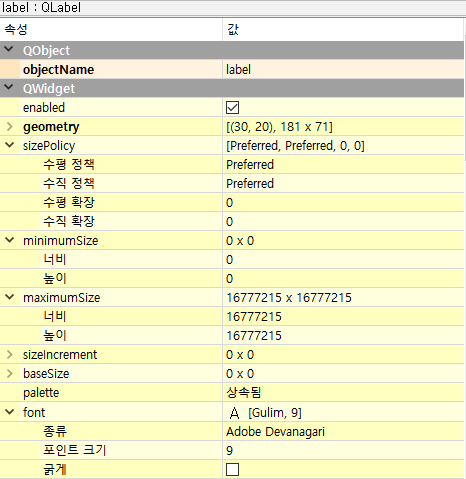Select the sizeIncrement 0 x 0 value
Screen dimensions: 466x479
(x=343, y=355)
